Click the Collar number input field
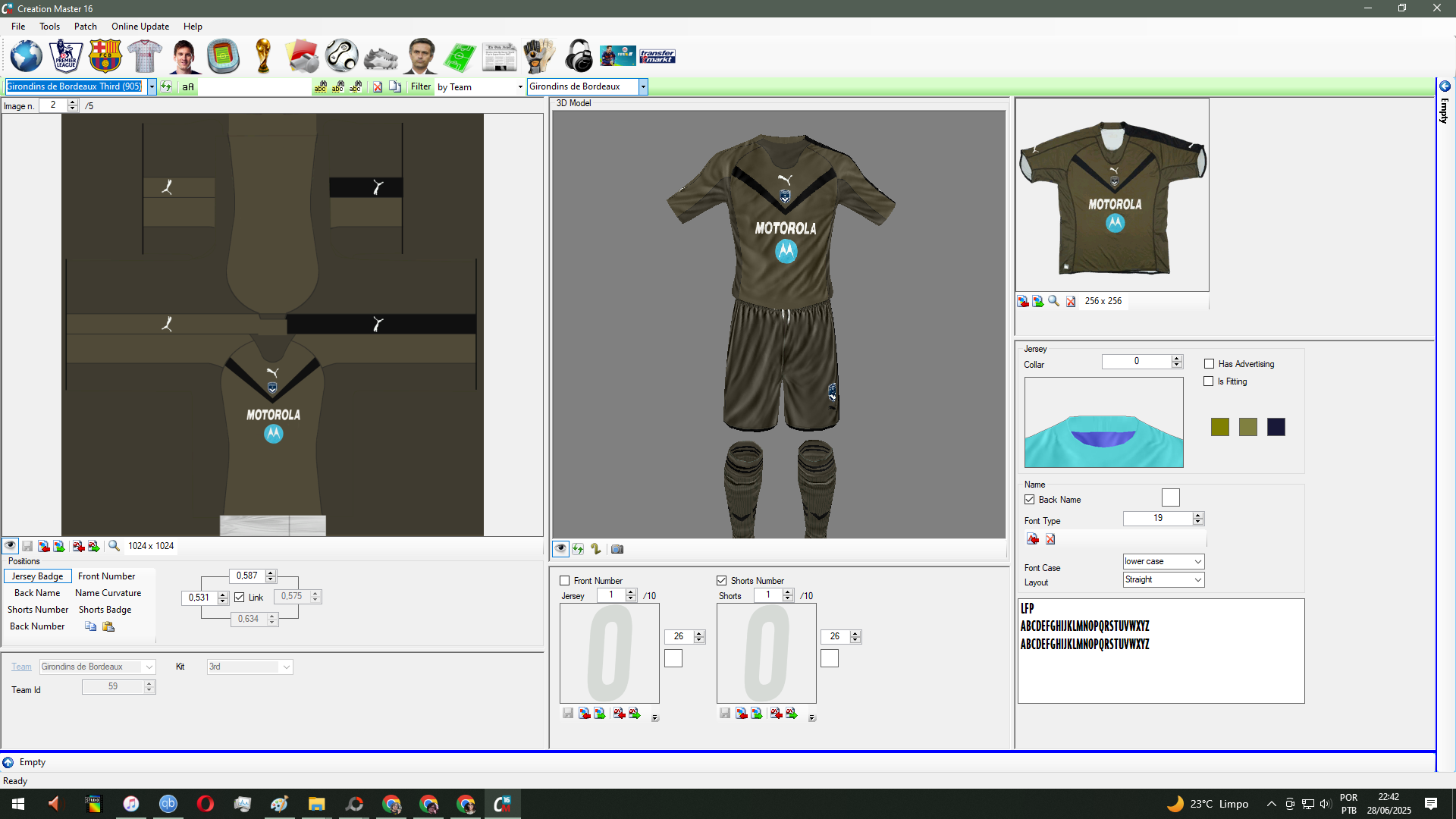 click(x=1137, y=362)
